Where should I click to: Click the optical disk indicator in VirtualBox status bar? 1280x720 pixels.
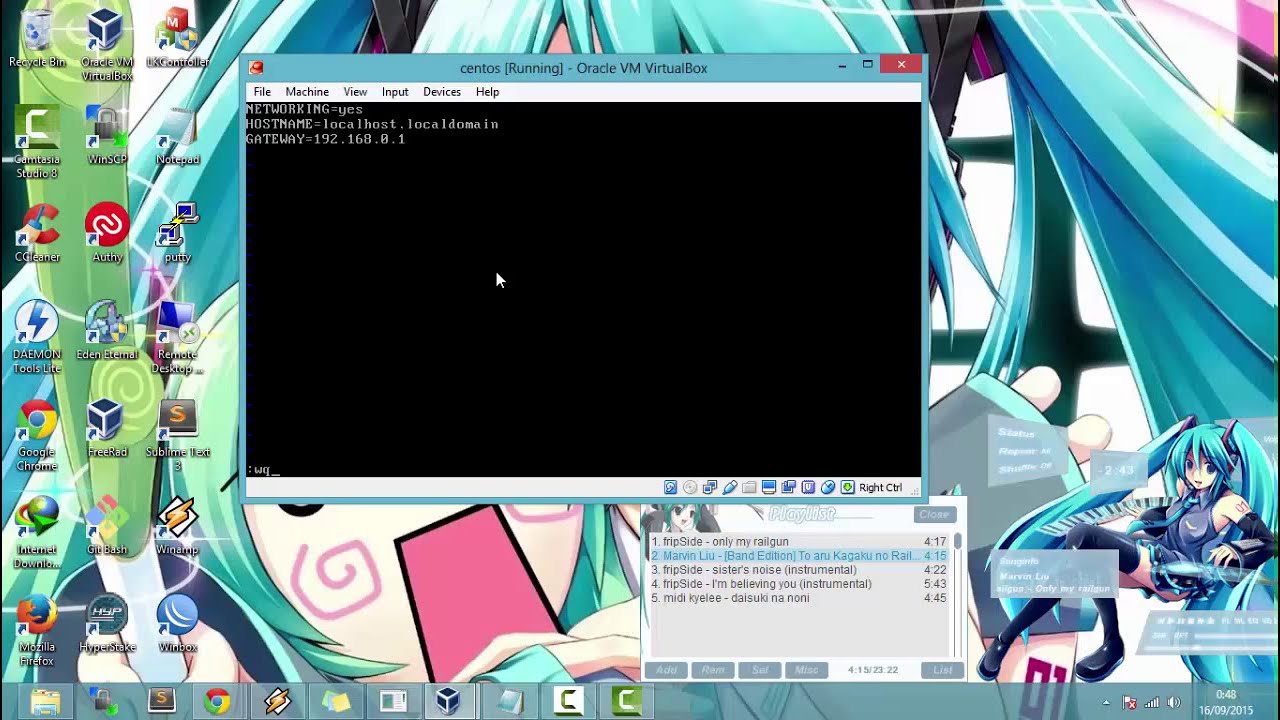(690, 487)
